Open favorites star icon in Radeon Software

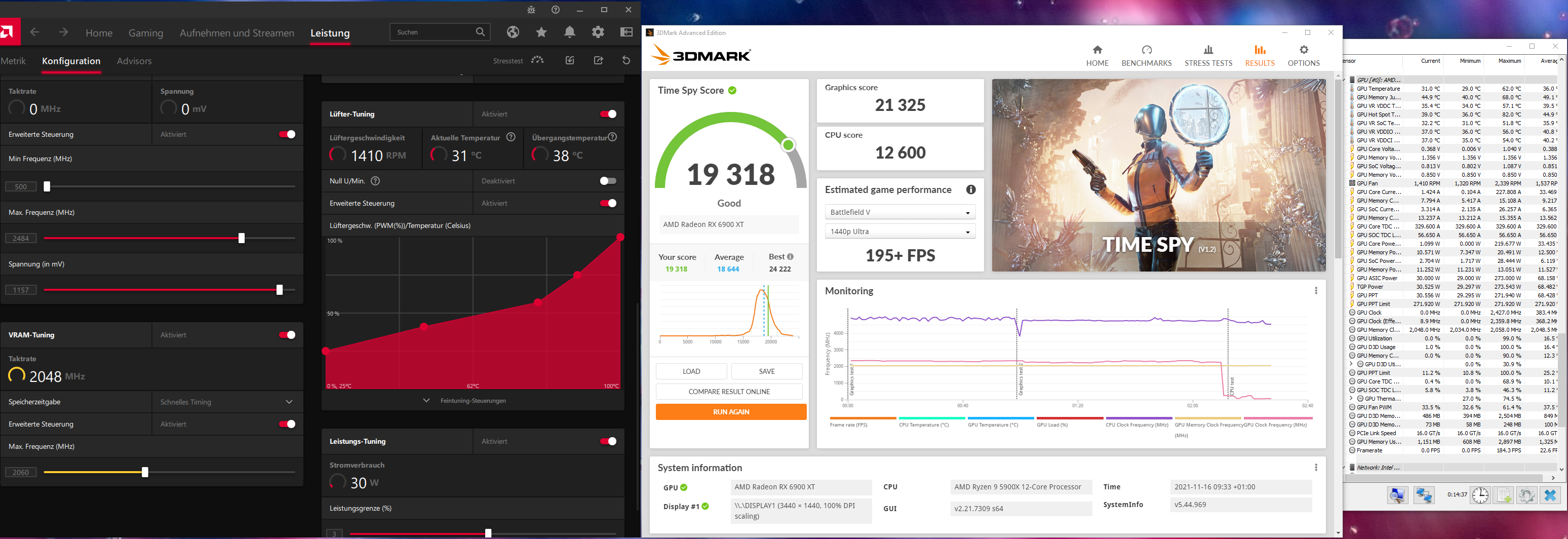click(541, 32)
